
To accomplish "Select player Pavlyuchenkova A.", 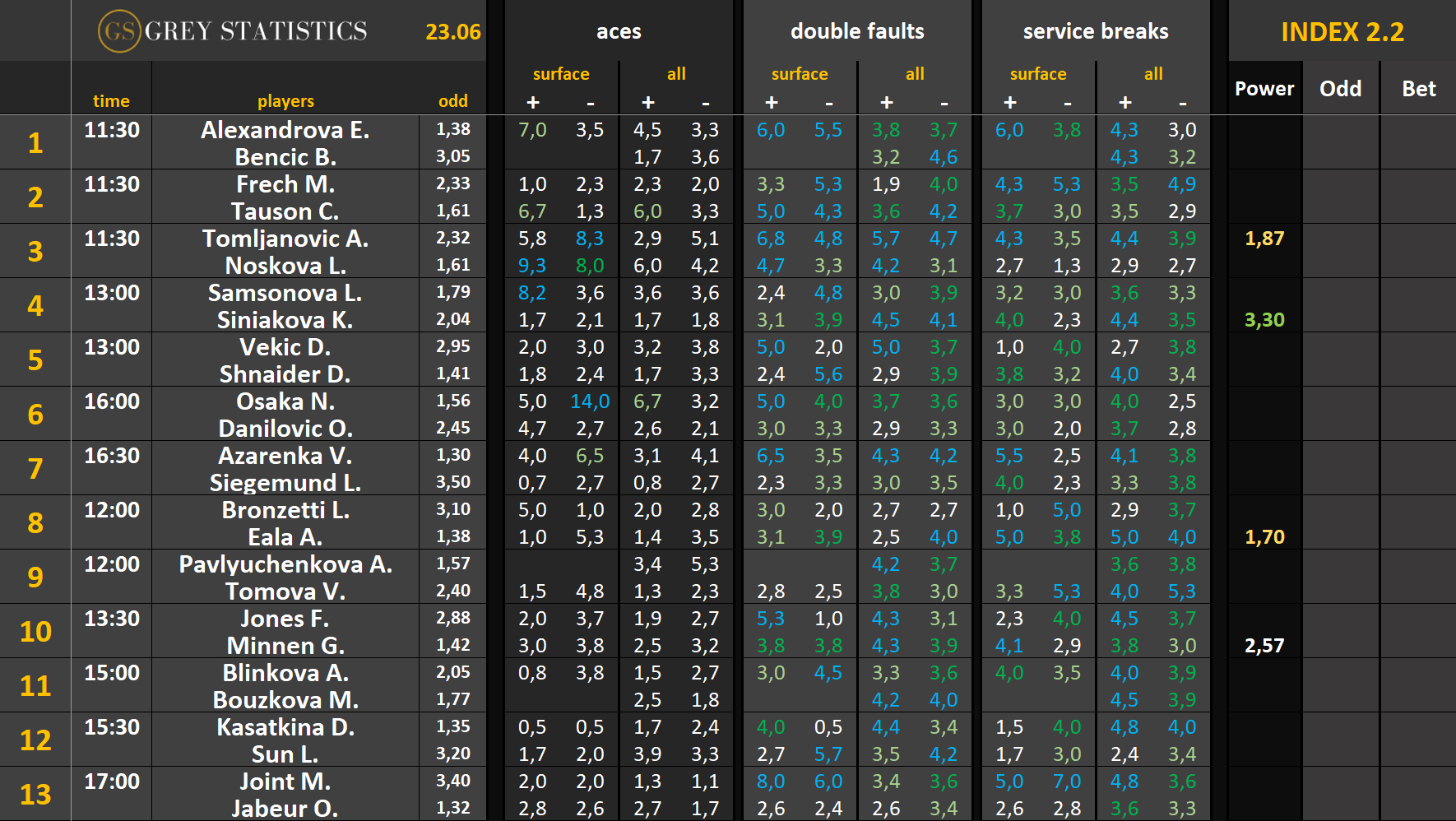I will 285,564.
